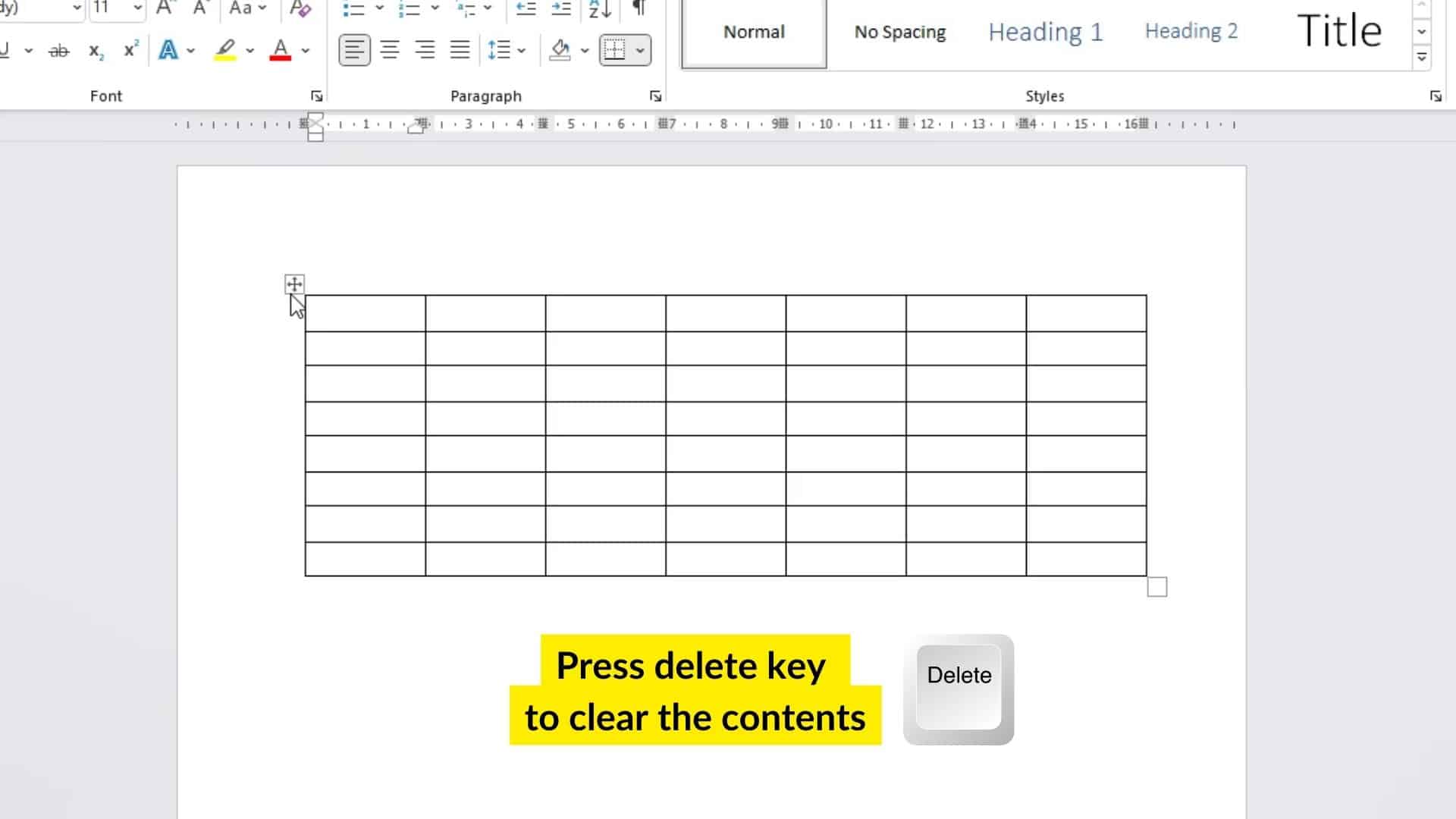This screenshot has height=819, width=1456.
Task: Toggle superscript formatting button
Action: coord(130,50)
